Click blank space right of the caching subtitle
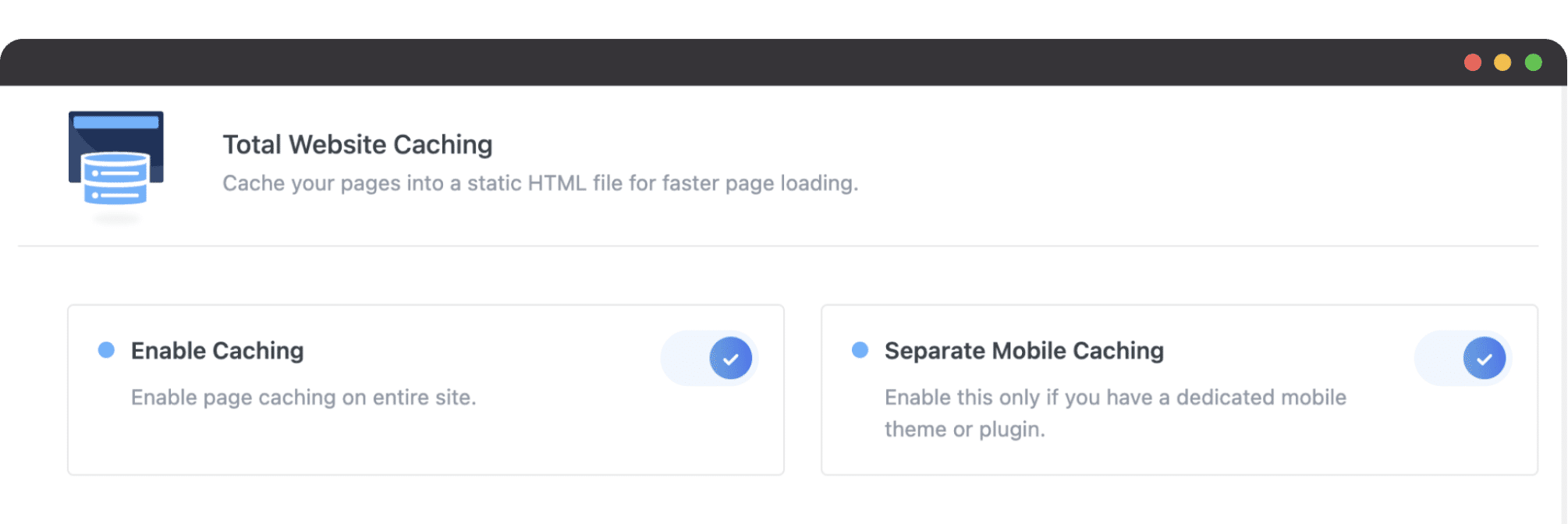This screenshot has height=524, width=1568. point(1170,183)
